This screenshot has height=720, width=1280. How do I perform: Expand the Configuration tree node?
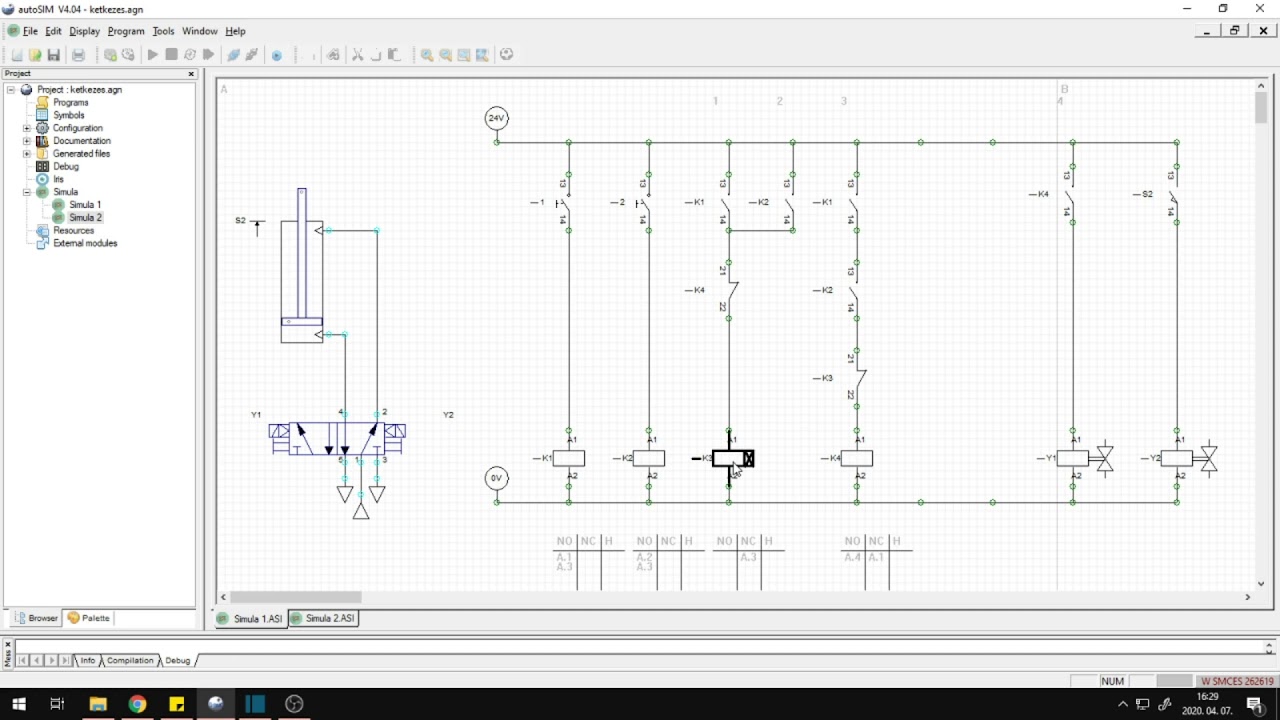pos(27,128)
